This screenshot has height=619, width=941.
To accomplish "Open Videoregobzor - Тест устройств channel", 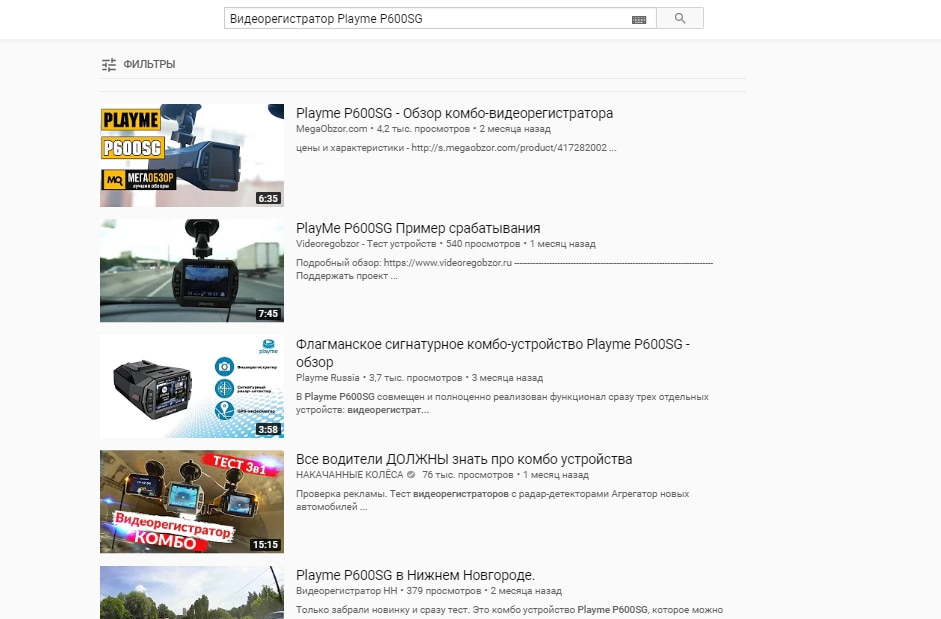I will (366, 244).
